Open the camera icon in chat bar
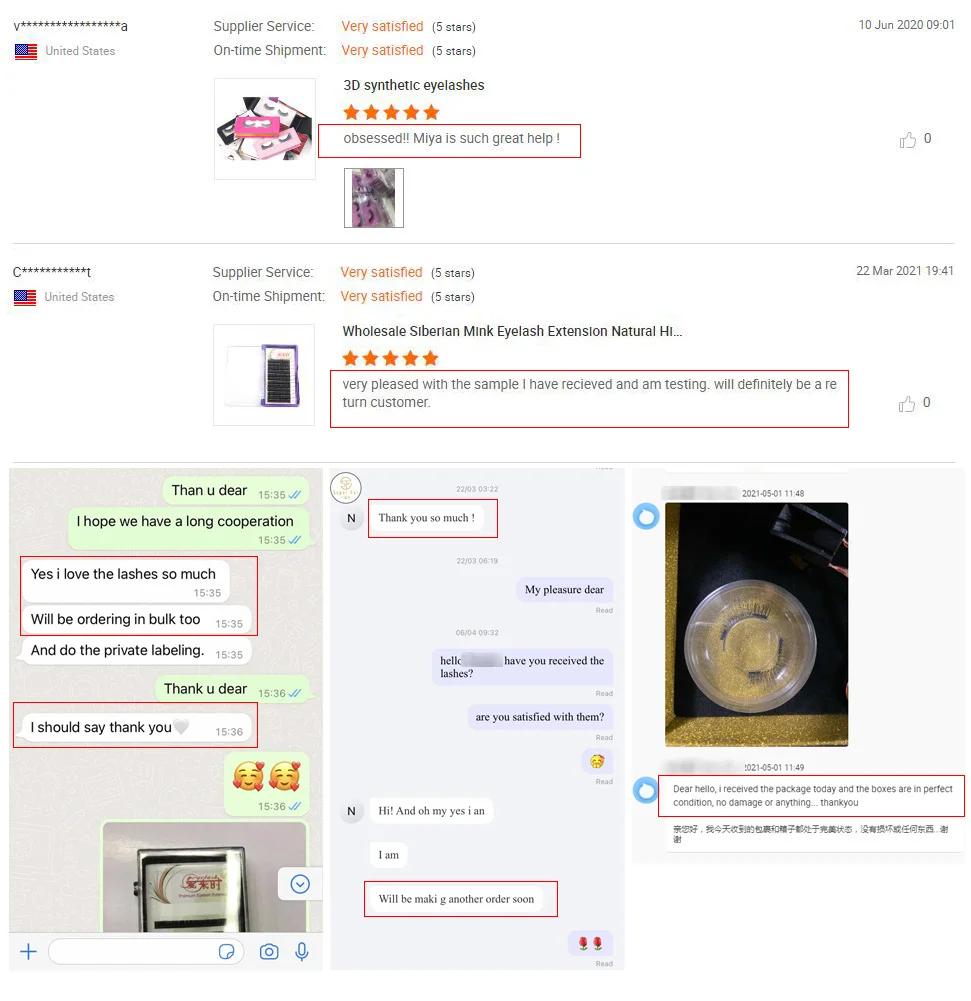Viewport: 971px width, 1001px height. click(x=269, y=952)
